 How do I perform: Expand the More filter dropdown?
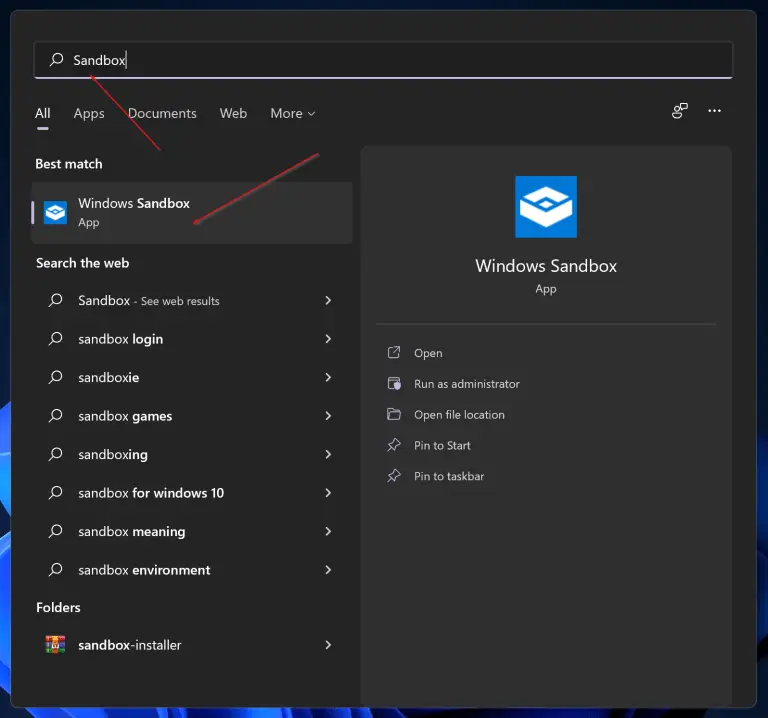292,113
